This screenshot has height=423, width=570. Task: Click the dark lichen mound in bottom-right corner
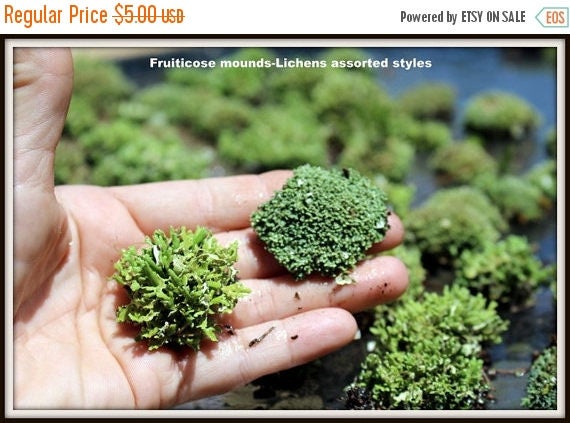click(539, 380)
